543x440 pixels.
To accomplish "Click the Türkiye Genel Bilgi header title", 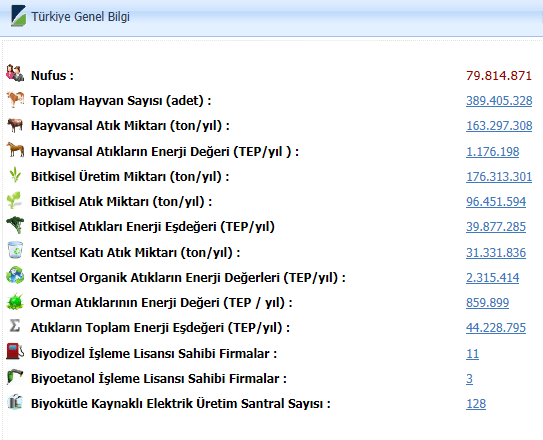I will coord(80,17).
